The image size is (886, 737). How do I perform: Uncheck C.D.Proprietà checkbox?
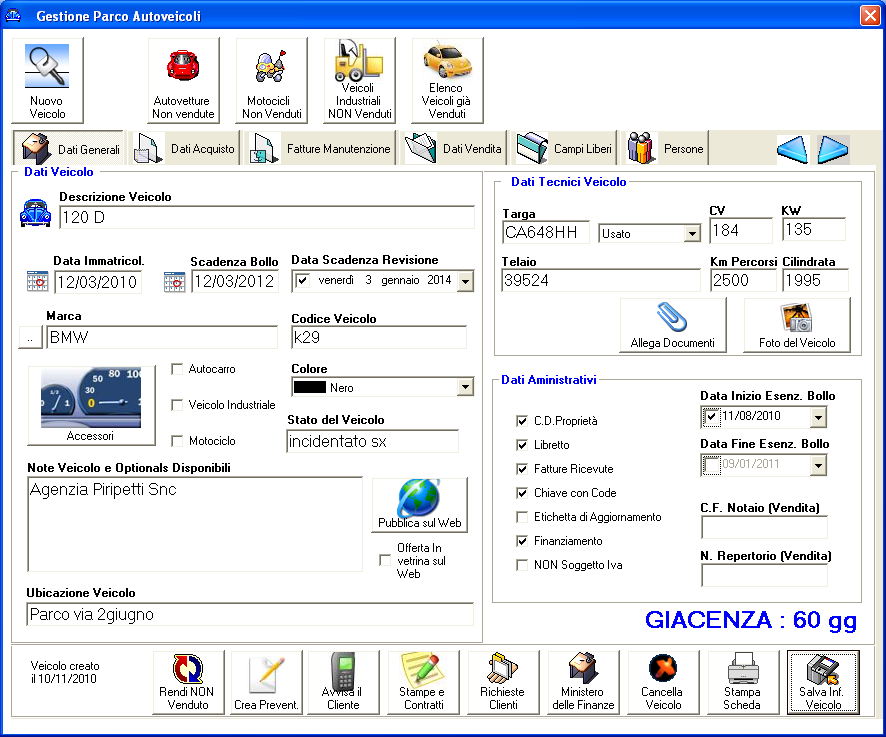click(522, 421)
